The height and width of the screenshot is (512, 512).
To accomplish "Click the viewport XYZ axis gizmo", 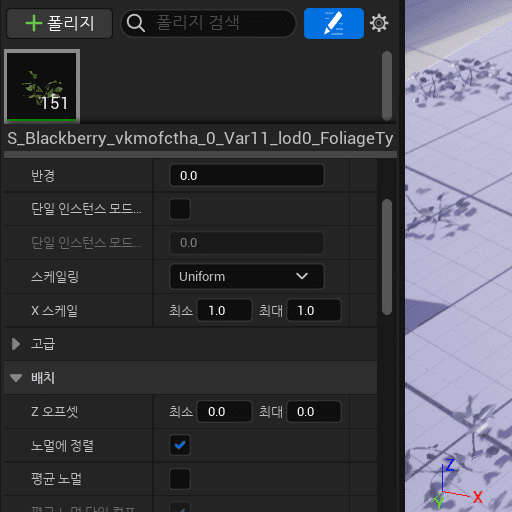I will [x=457, y=483].
